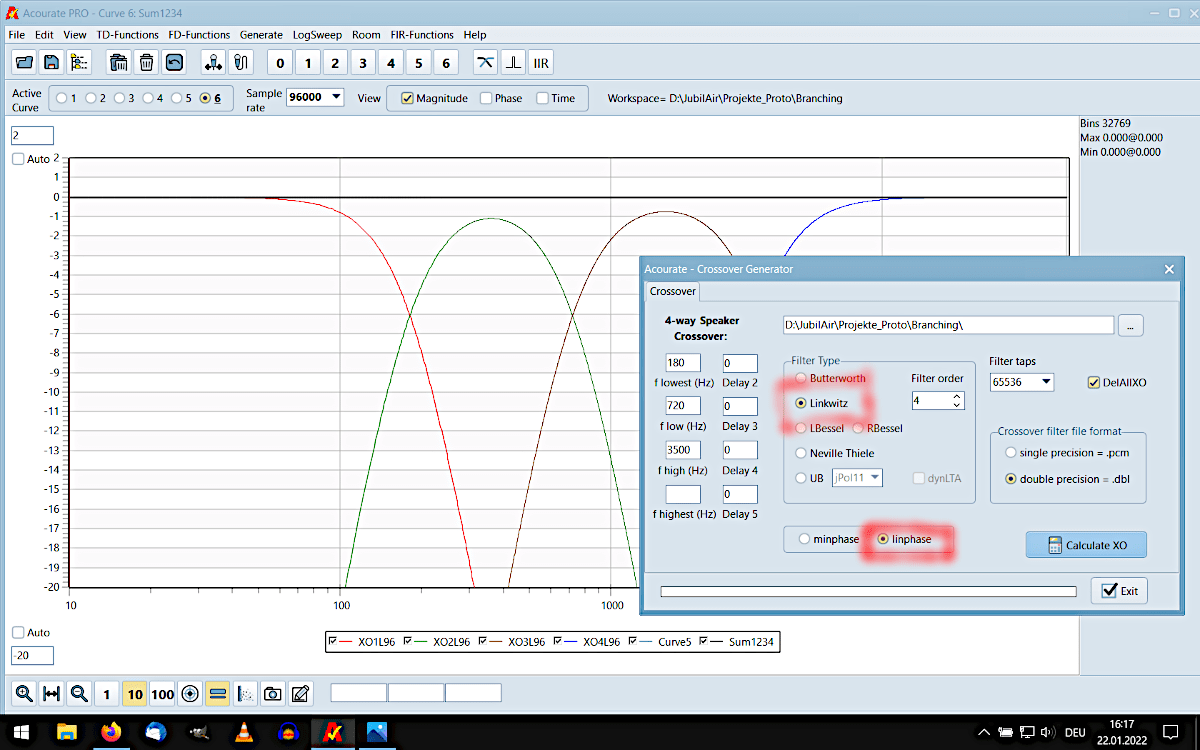Click the f high frequency field 3500

coord(683,450)
